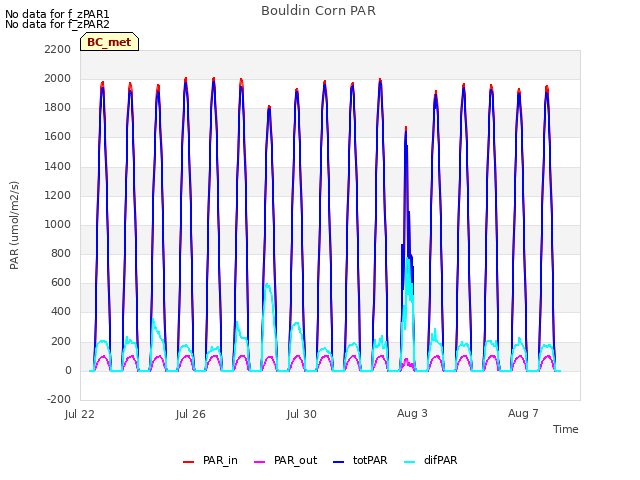
Task: Toggle the PAR_out legend entry
Action: pos(285,460)
